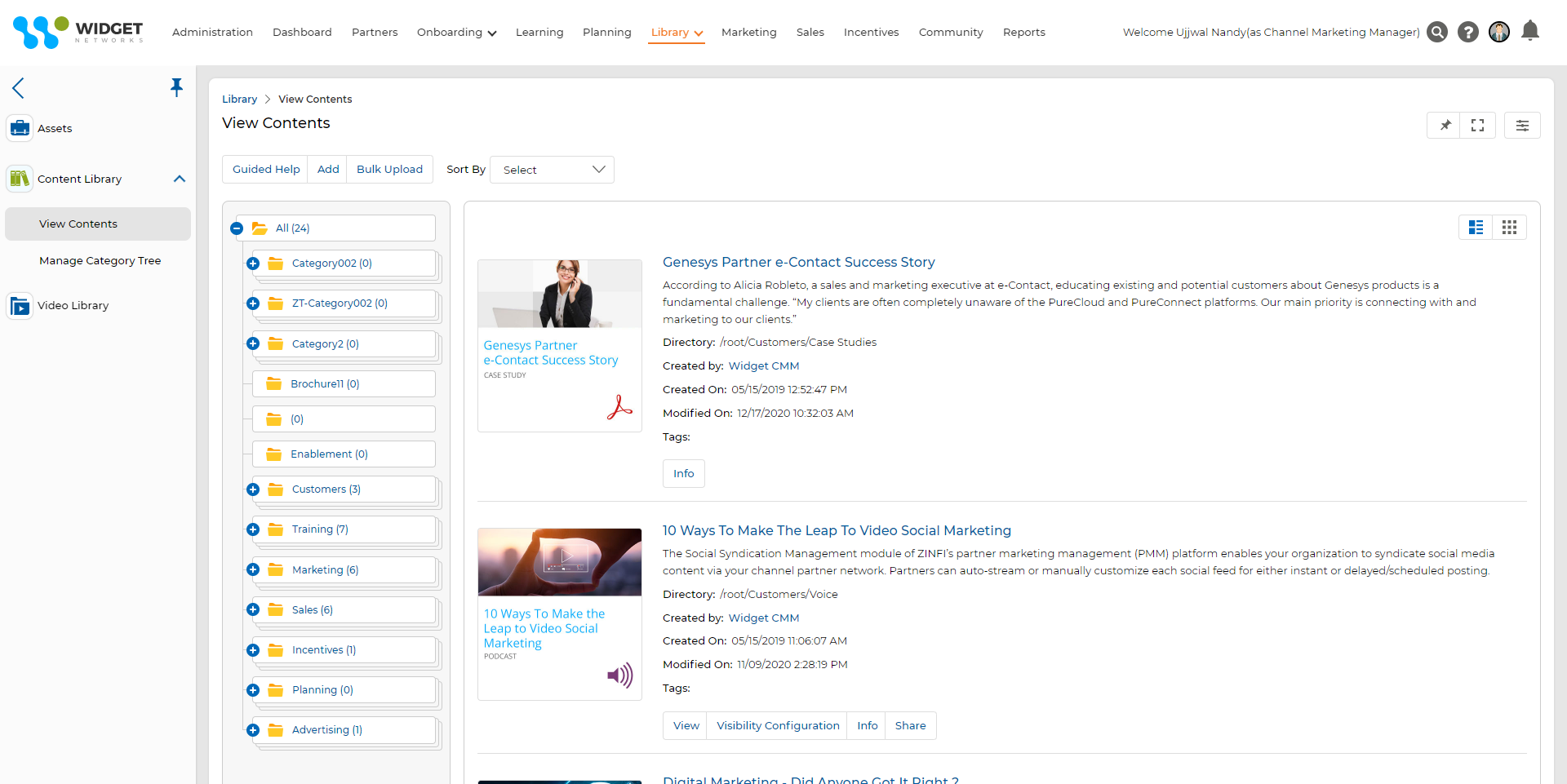
Task: Collapse the Content Library section chevron
Action: pos(180,179)
